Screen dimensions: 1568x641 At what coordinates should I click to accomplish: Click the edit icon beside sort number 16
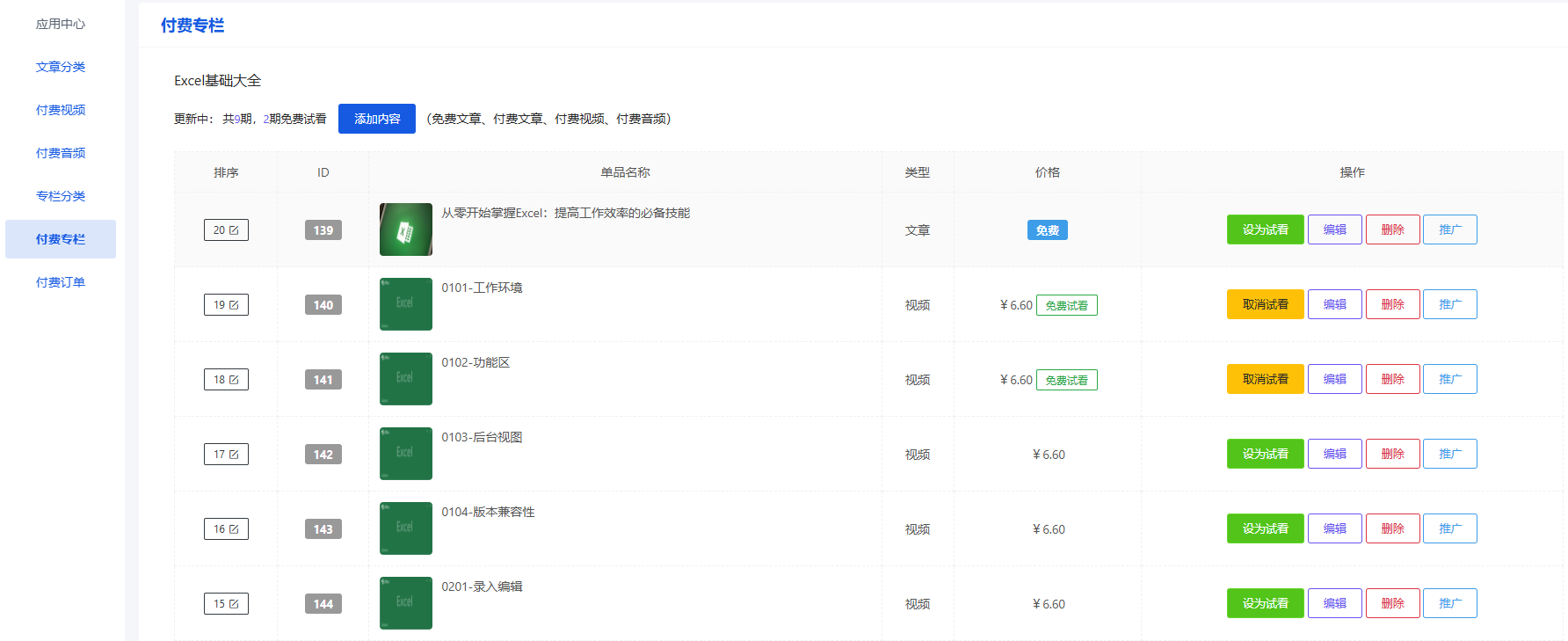(234, 529)
